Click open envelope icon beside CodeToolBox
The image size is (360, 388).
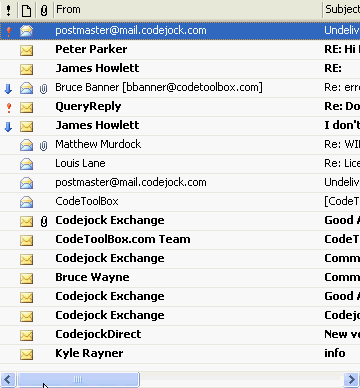click(x=26, y=202)
